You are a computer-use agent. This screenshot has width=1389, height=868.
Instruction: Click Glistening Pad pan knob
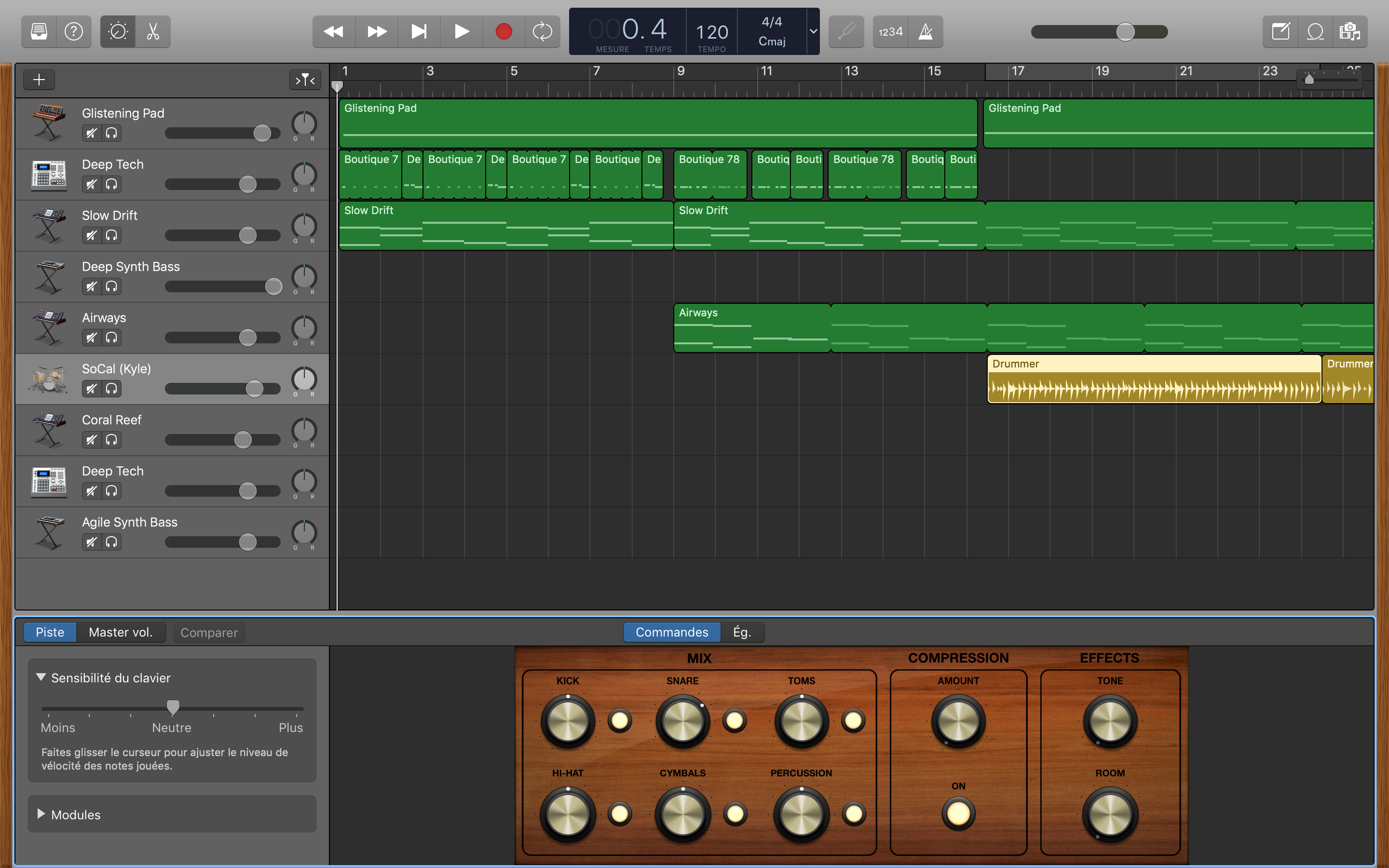pos(304,123)
